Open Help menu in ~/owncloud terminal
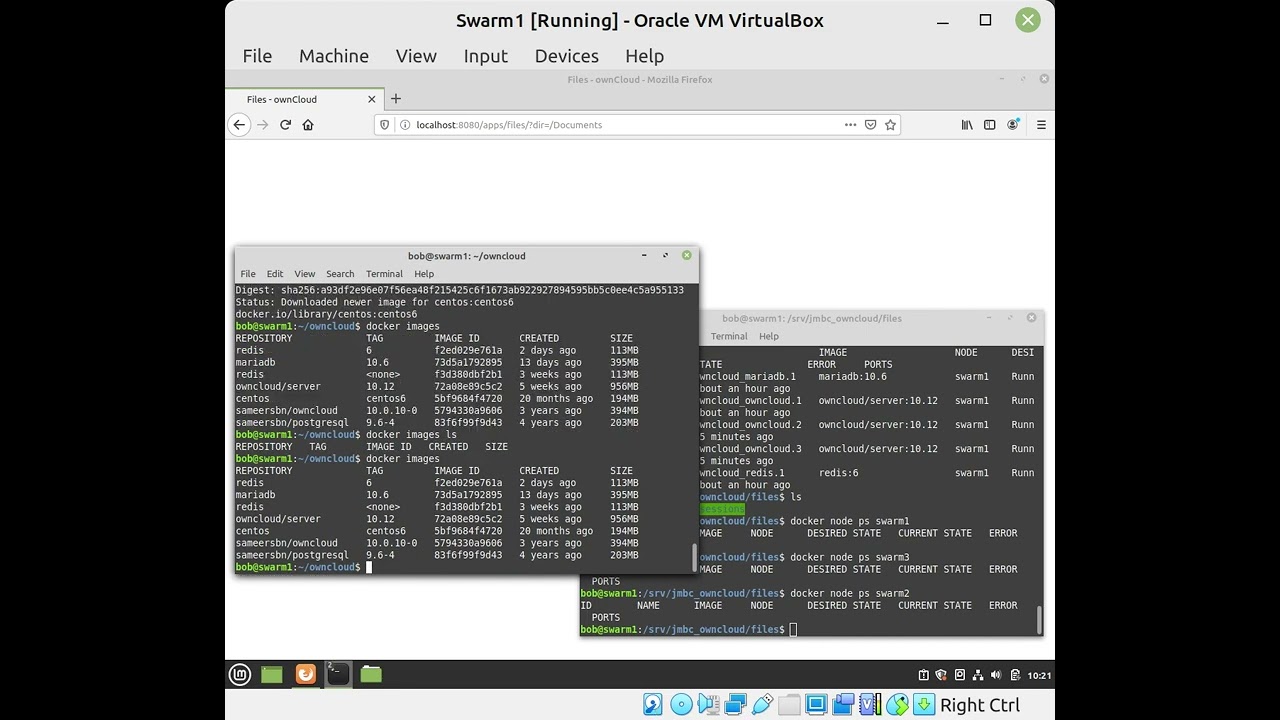This screenshot has width=1280, height=720. click(424, 274)
